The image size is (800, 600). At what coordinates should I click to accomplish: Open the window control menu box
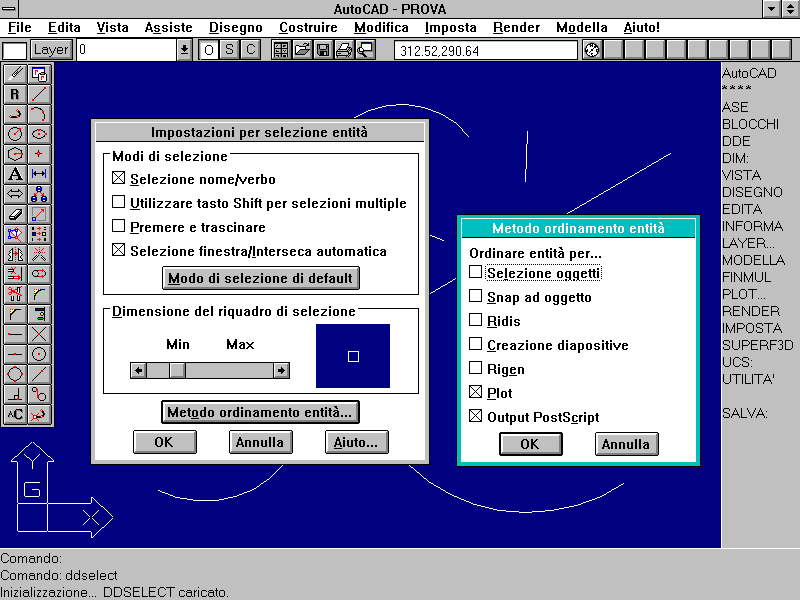pyautogui.click(x=9, y=9)
